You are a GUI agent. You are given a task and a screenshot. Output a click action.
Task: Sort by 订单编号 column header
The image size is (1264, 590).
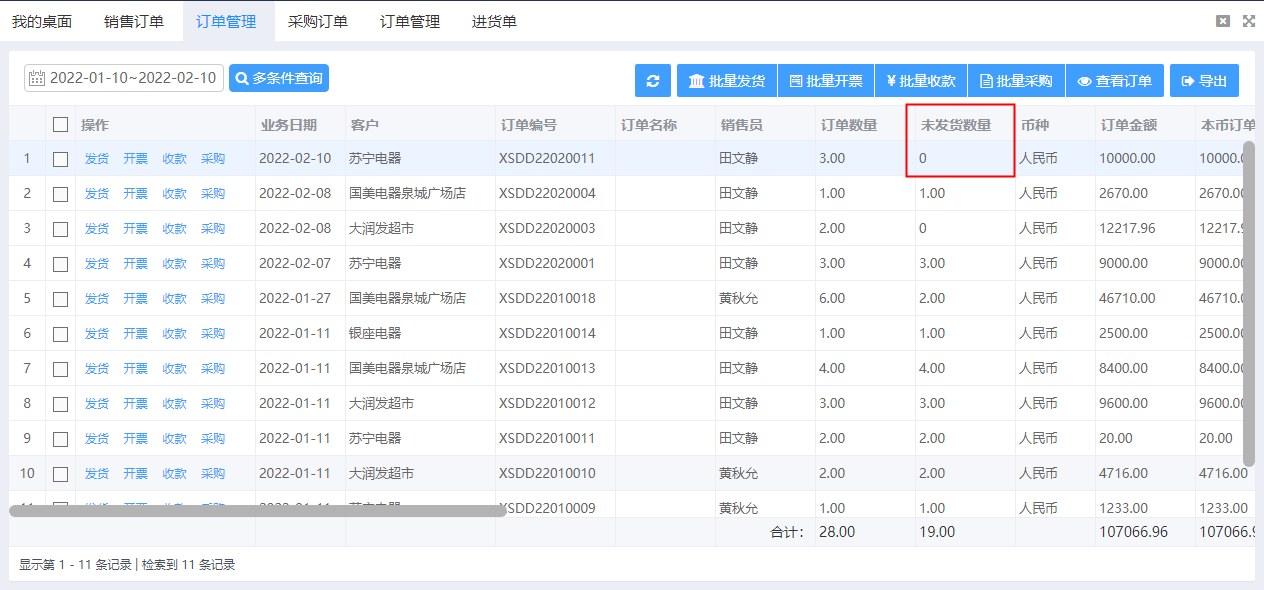click(555, 125)
